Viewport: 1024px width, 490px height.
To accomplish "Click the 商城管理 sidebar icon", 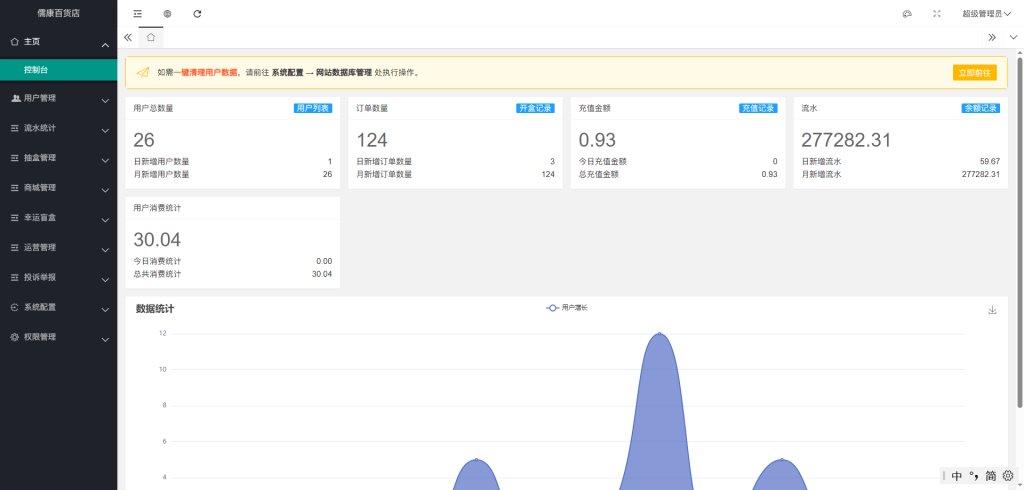I will coord(15,188).
